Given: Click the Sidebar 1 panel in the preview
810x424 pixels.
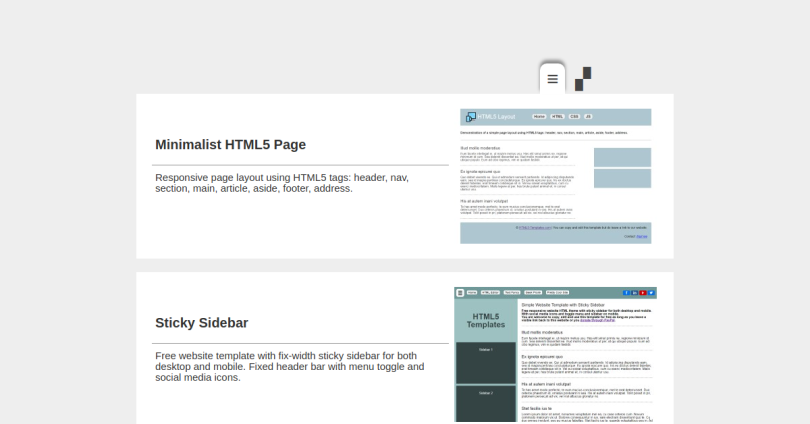Looking at the screenshot, I should 486,350.
